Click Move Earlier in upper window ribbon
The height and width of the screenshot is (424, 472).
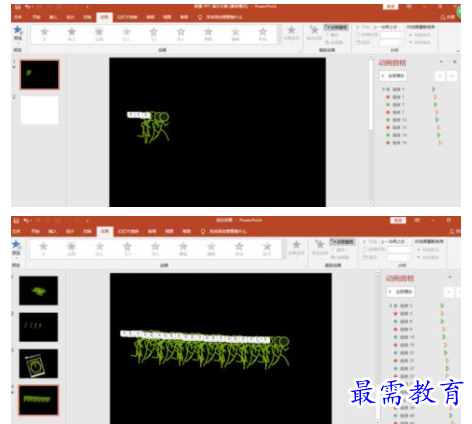tap(420, 35)
